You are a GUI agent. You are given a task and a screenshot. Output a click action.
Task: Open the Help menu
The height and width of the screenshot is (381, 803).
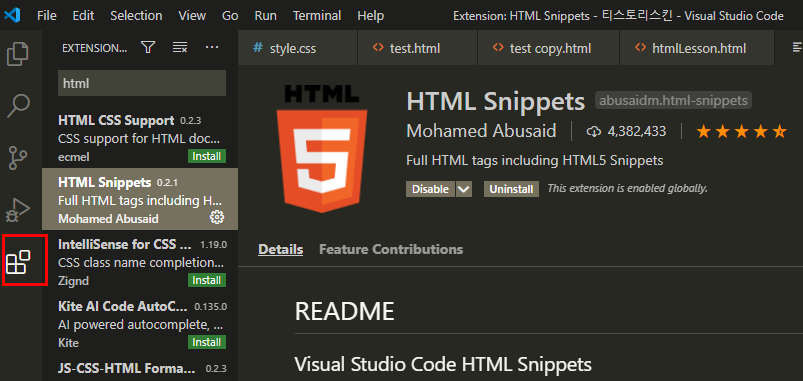pos(371,15)
